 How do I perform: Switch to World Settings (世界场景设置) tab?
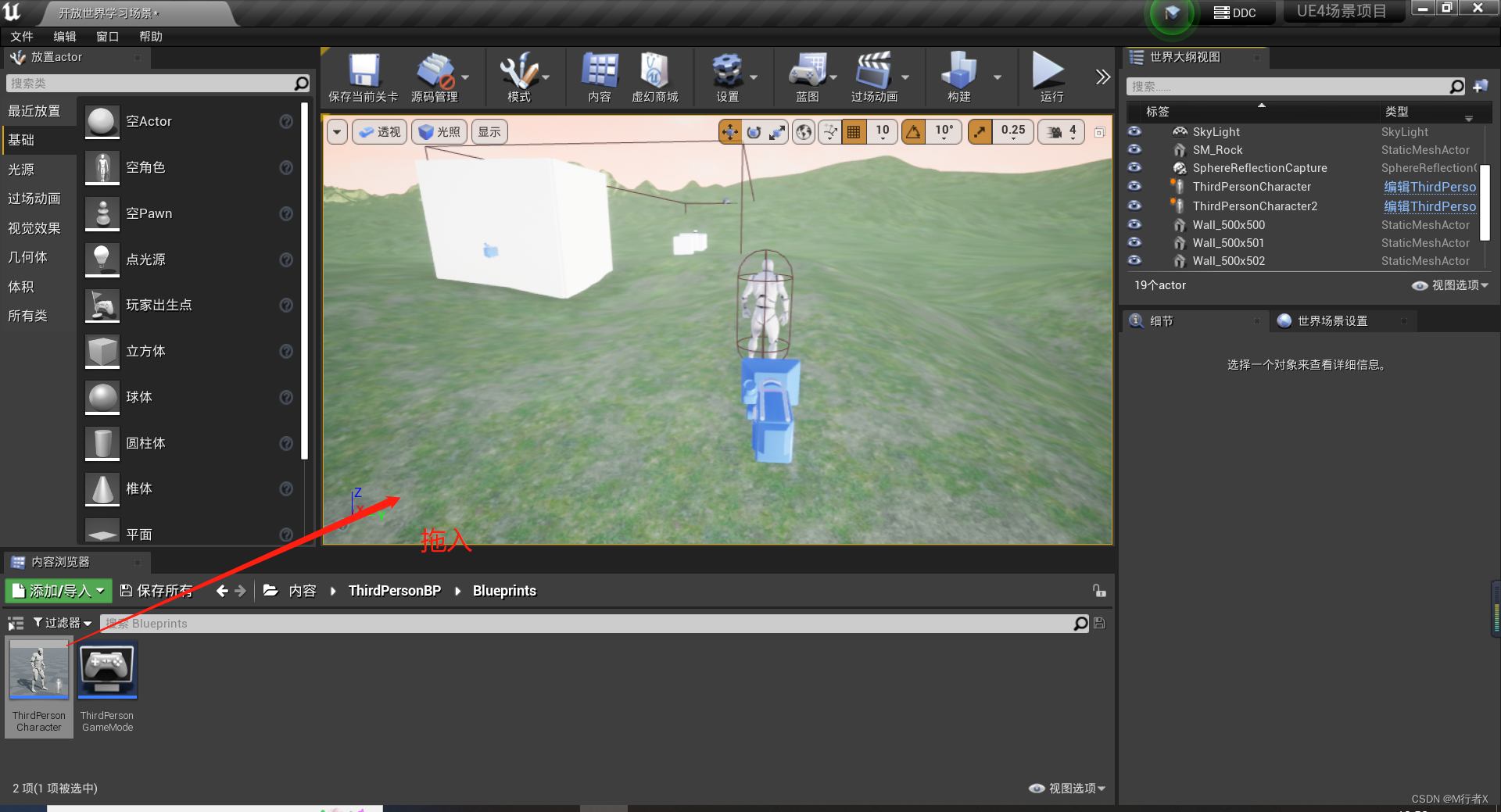[x=1332, y=321]
